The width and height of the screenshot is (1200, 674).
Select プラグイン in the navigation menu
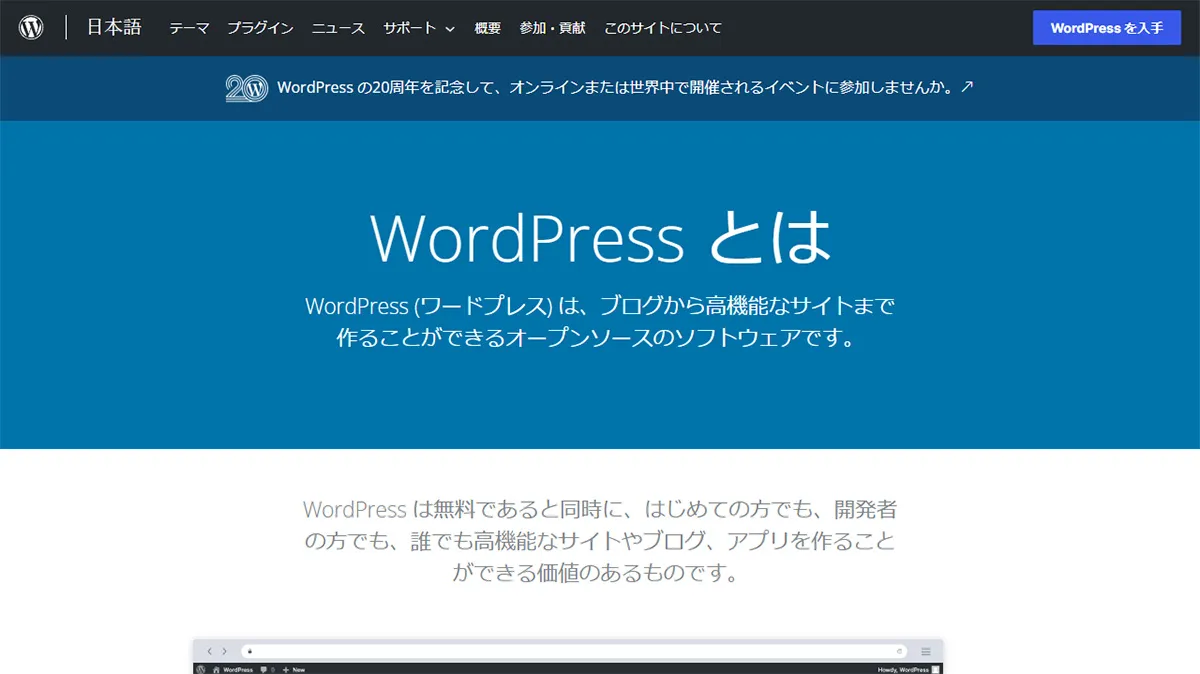pos(260,28)
